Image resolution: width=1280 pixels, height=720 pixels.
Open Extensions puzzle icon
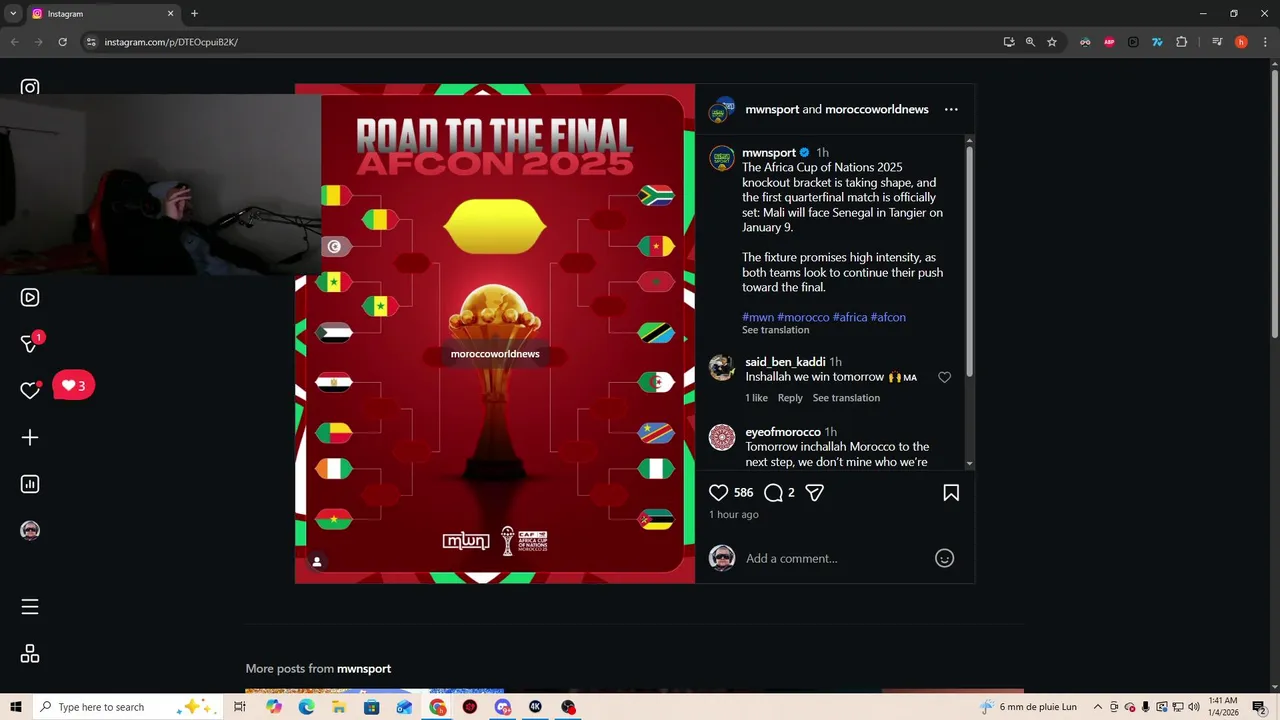click(1181, 42)
